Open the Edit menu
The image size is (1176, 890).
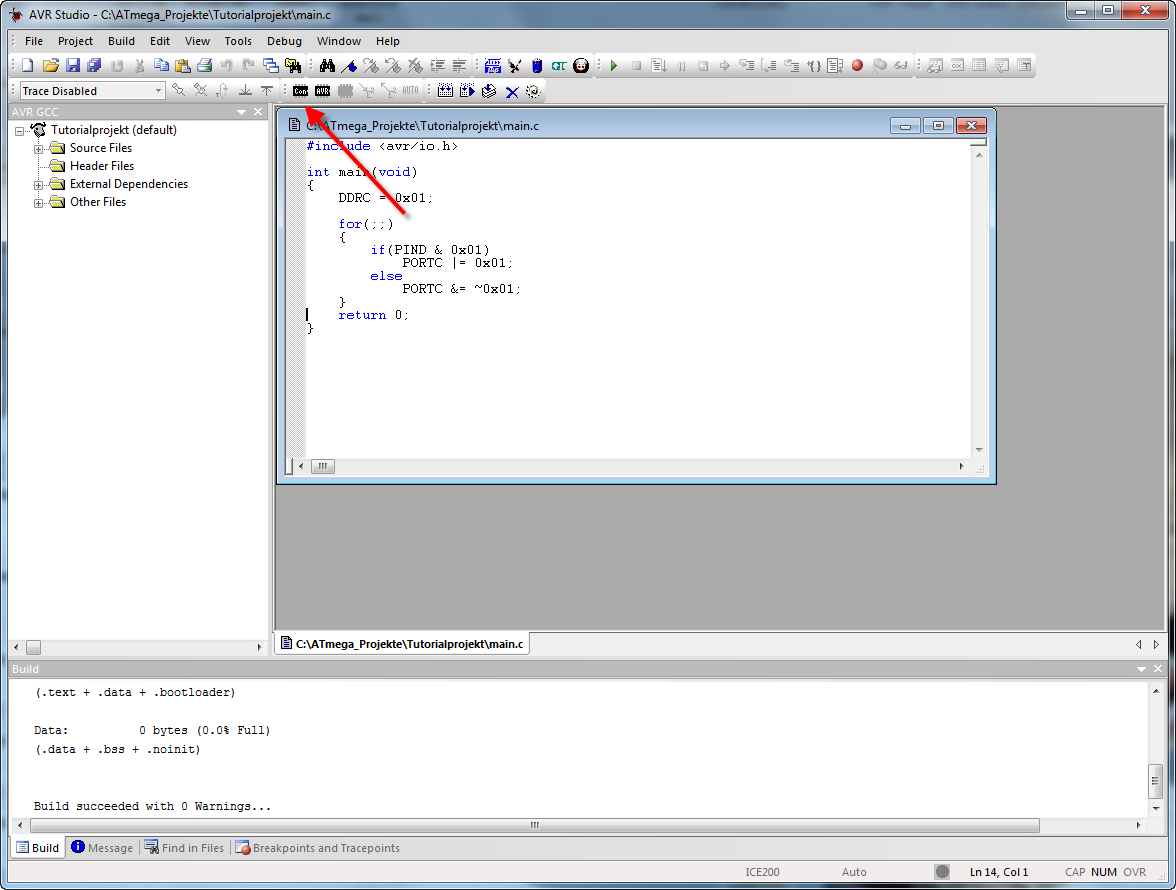[160, 41]
